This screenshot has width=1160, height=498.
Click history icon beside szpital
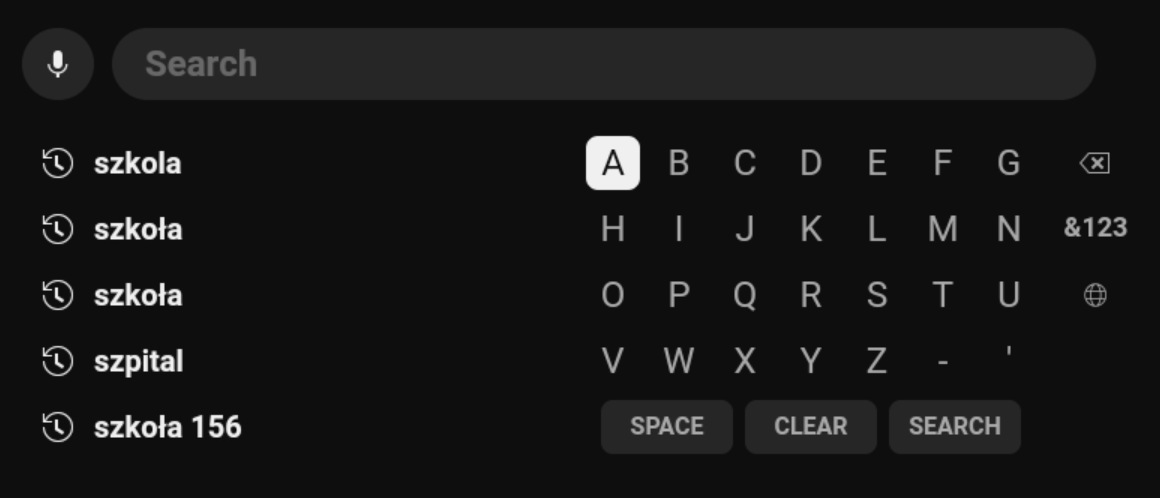(58, 361)
